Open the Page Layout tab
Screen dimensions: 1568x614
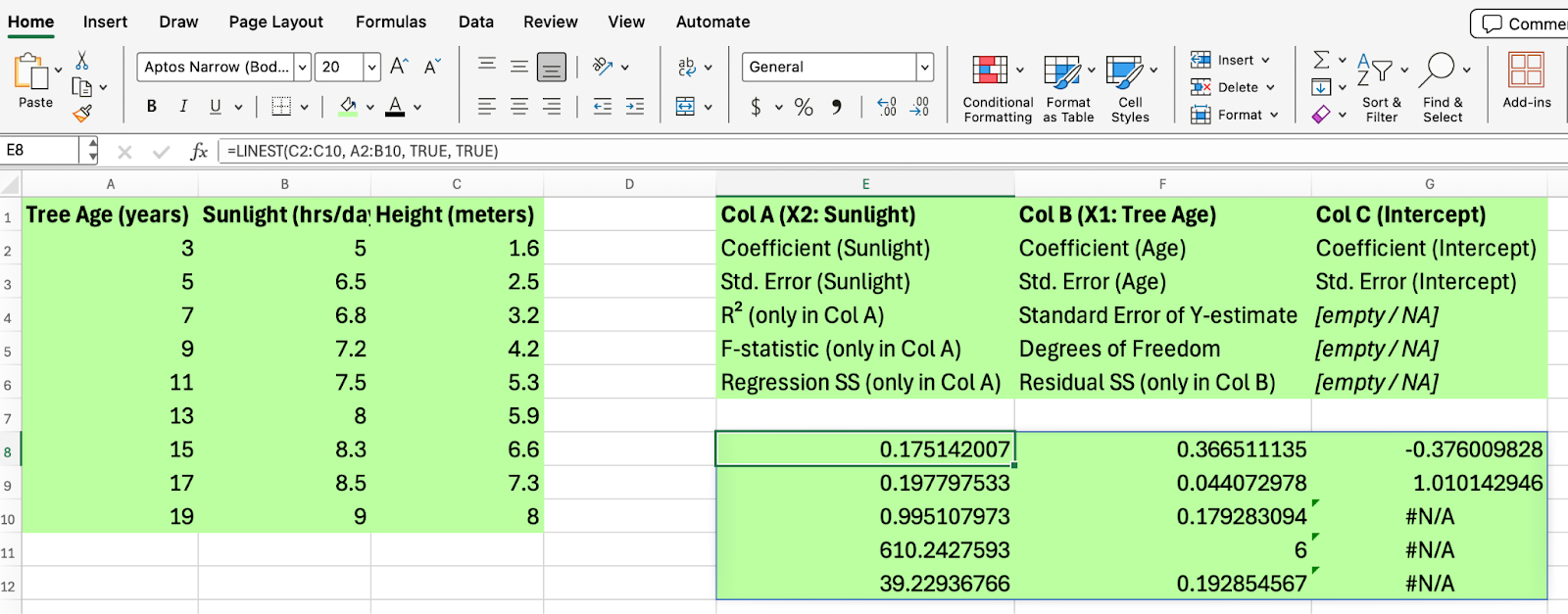coord(275,22)
